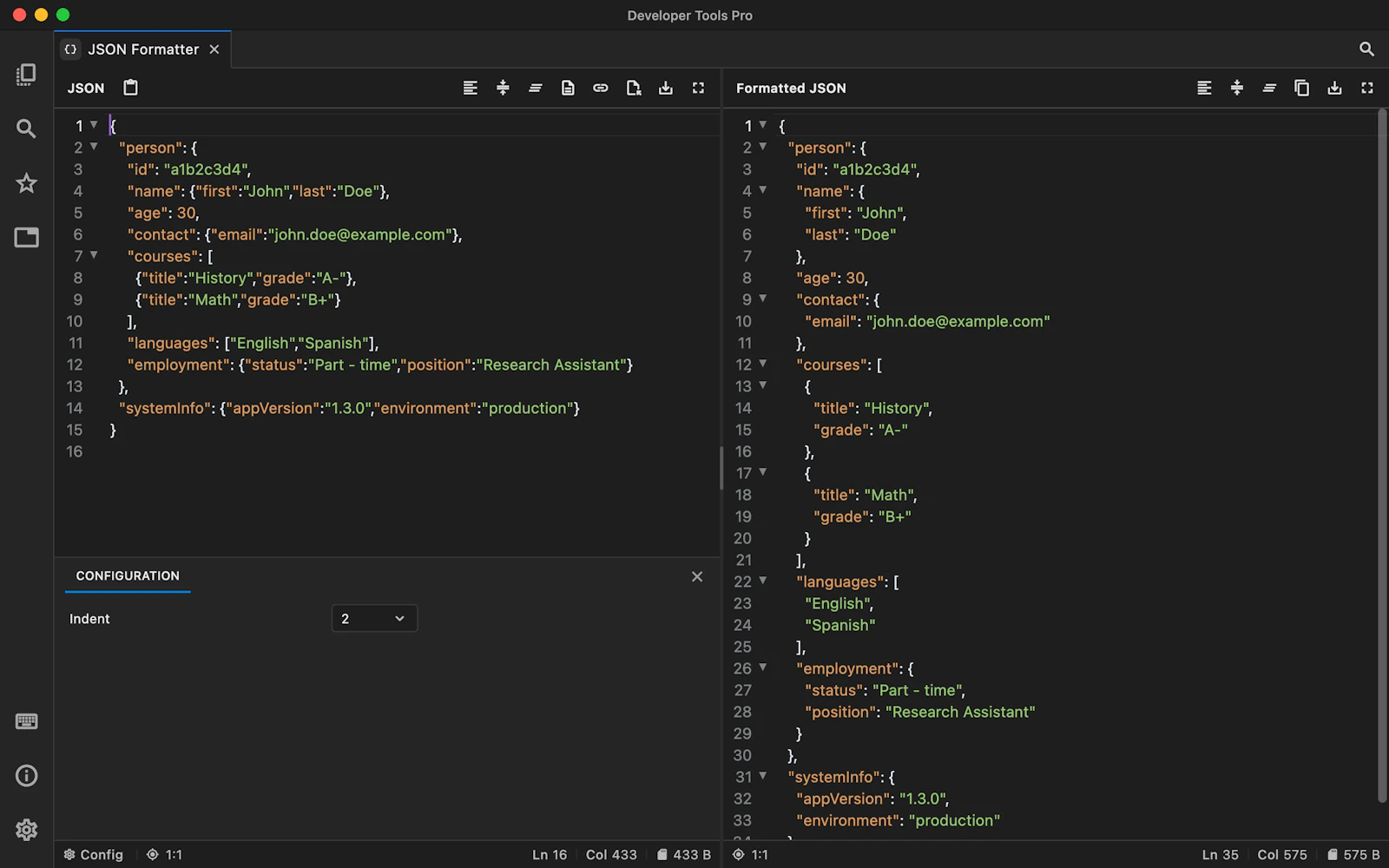Click the download icon in Formatted JSON toolbar
Screen dimensions: 1389x868
(1335, 88)
